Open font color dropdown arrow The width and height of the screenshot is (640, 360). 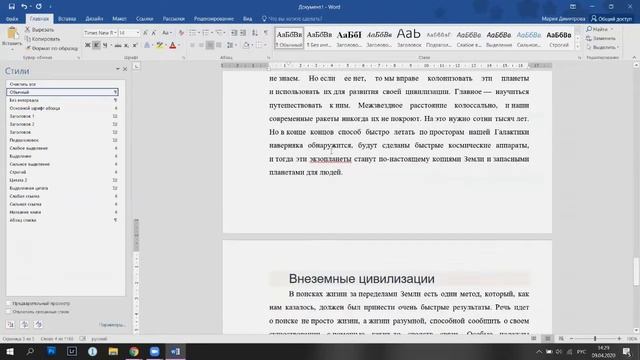click(179, 45)
